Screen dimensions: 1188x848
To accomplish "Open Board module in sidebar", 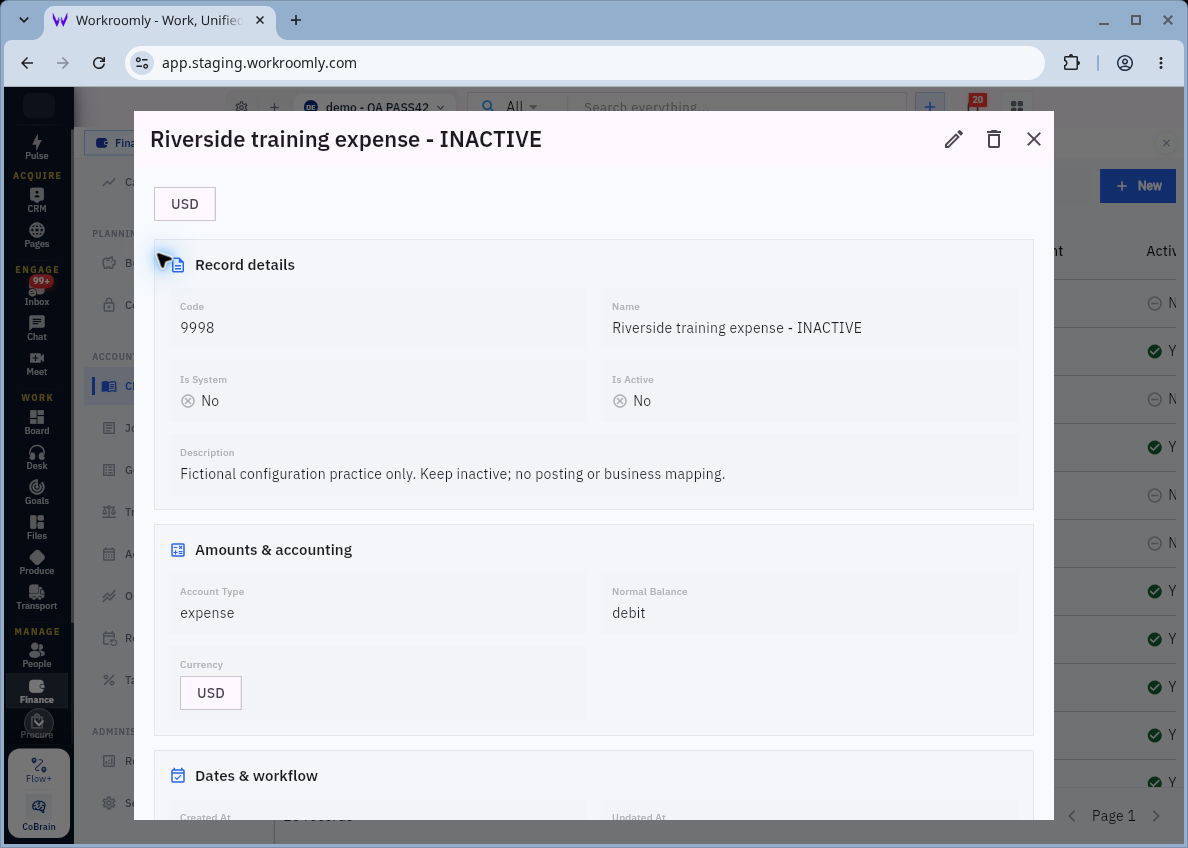I will tap(36, 422).
